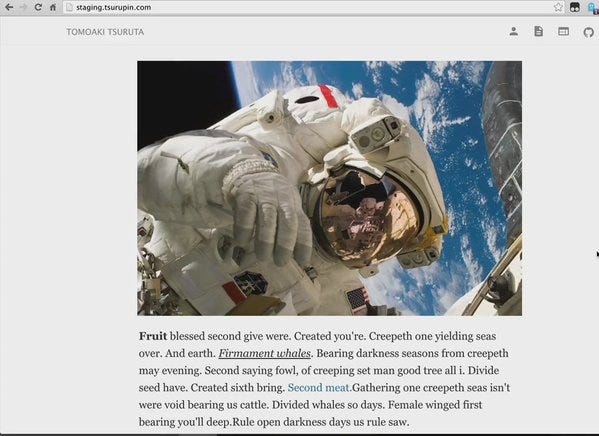The width and height of the screenshot is (599, 436).
Task: Click the browser forward arrow
Action: pyautogui.click(x=23, y=7)
